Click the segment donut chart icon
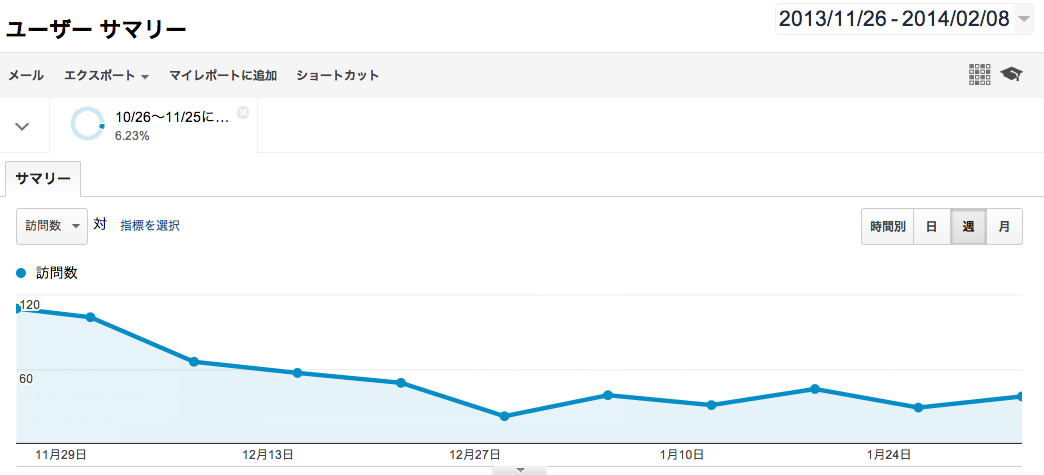The width and height of the screenshot is (1044, 475). click(87, 124)
